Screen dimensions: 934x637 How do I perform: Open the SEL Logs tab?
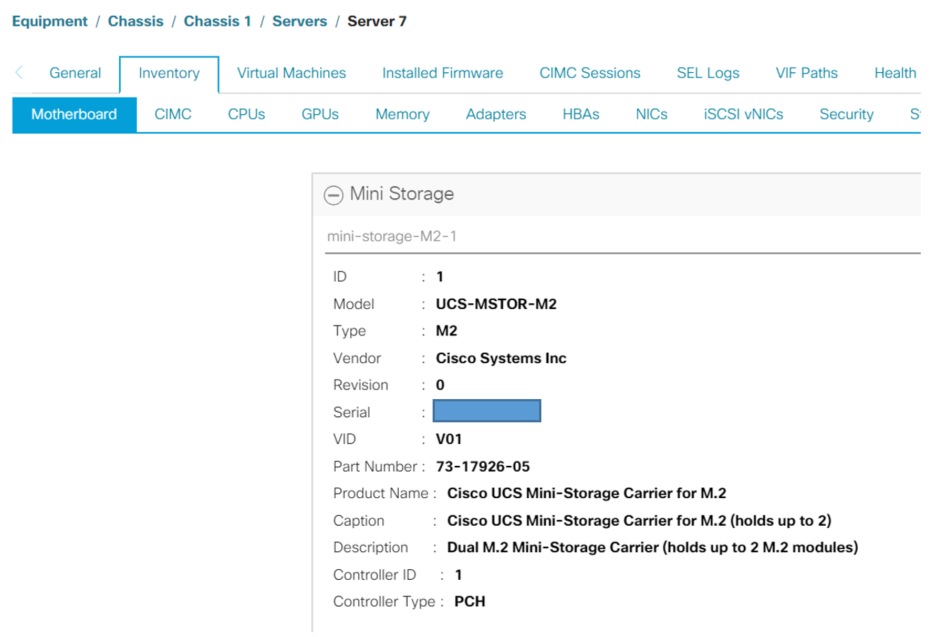tap(707, 72)
